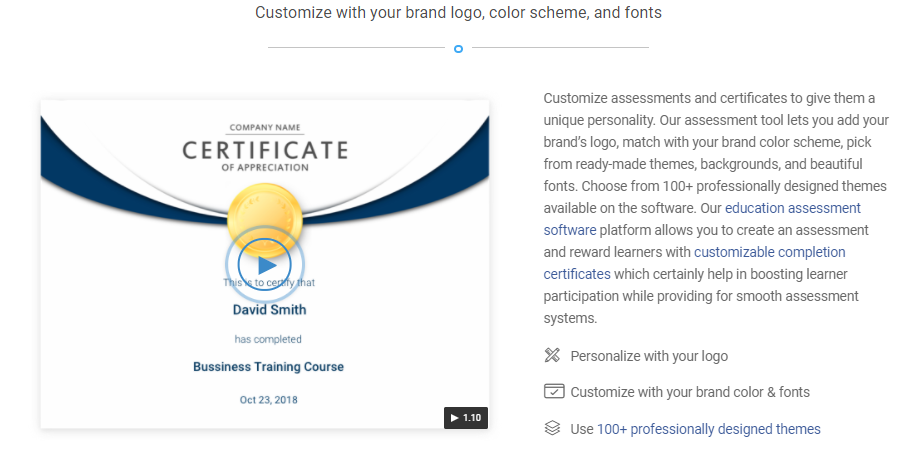Click the 1.10 video duration badge
The image size is (916, 468).
[465, 417]
